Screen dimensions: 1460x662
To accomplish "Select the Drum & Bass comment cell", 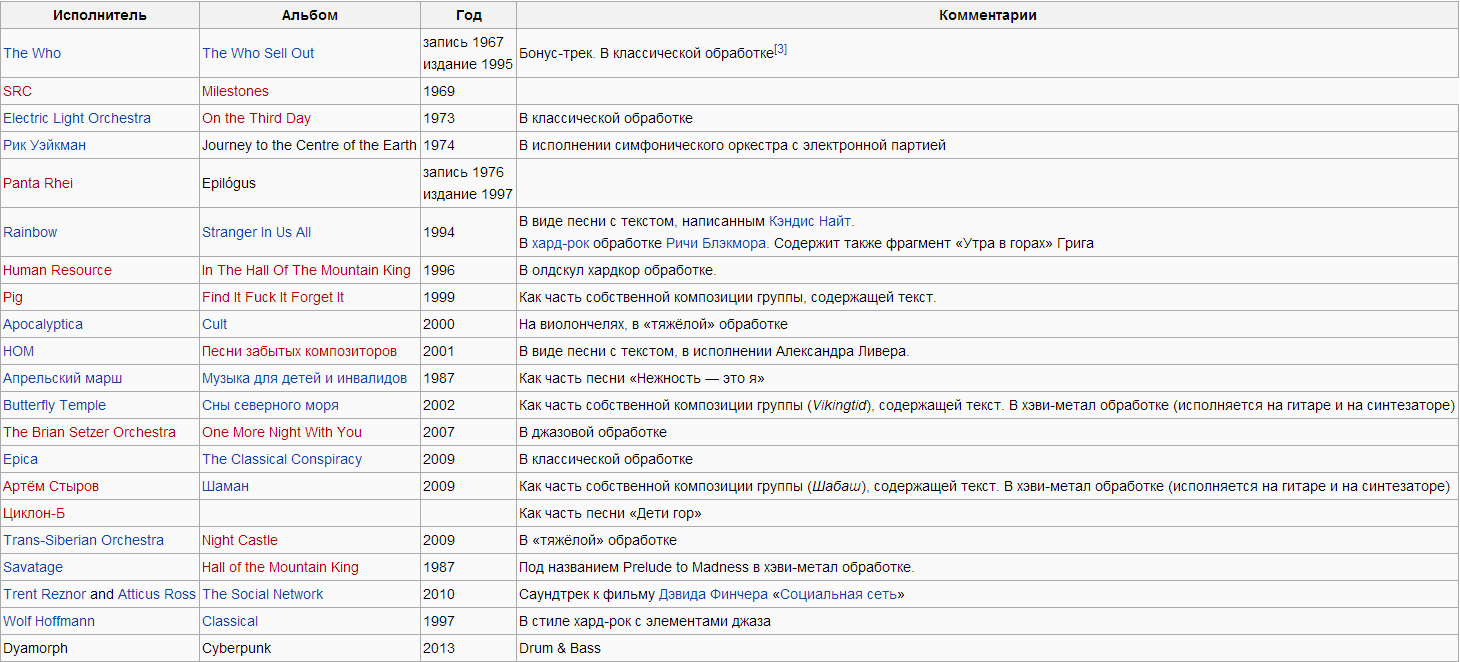I will click(x=988, y=648).
